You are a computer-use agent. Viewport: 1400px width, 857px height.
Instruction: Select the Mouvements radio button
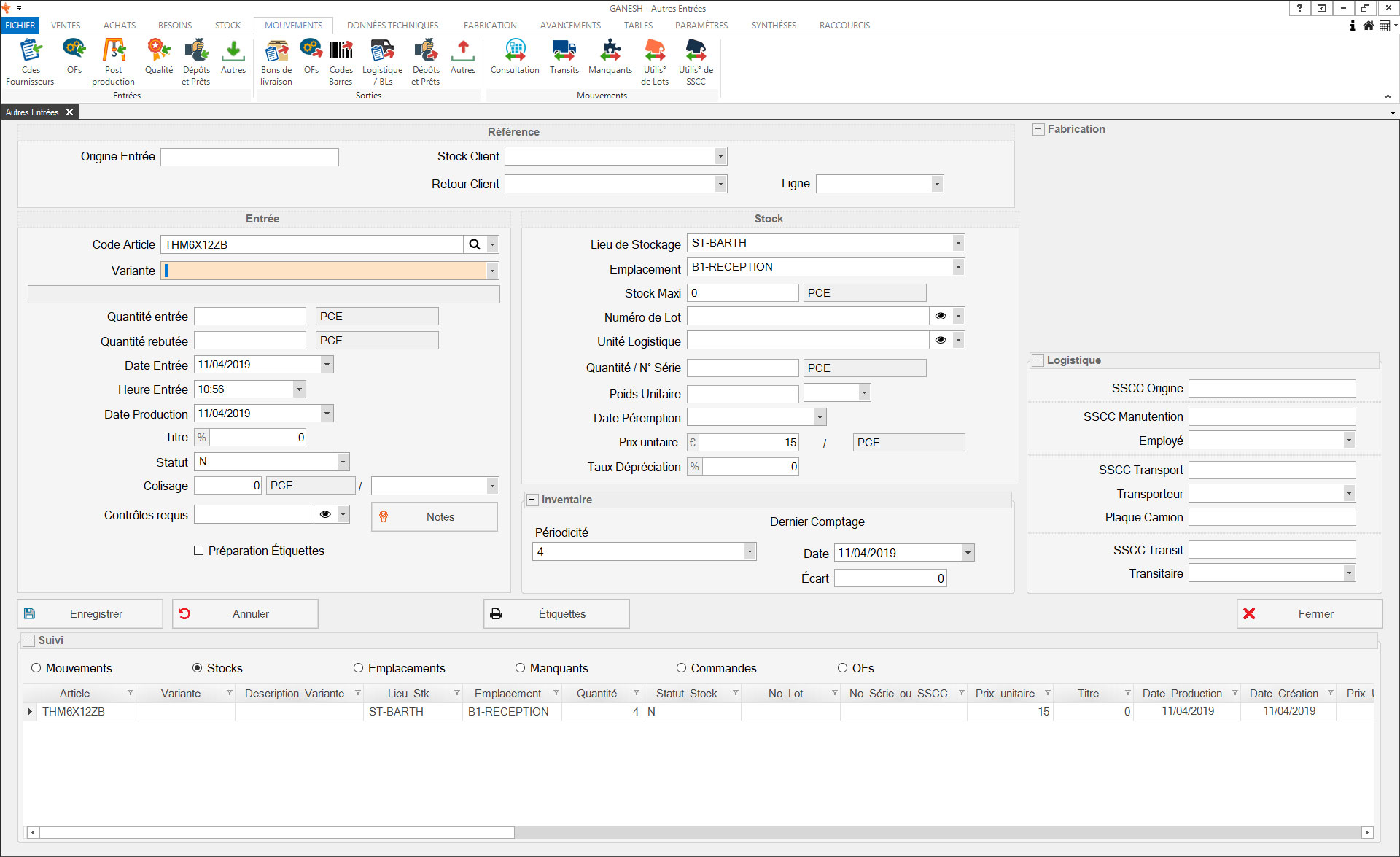coord(36,668)
